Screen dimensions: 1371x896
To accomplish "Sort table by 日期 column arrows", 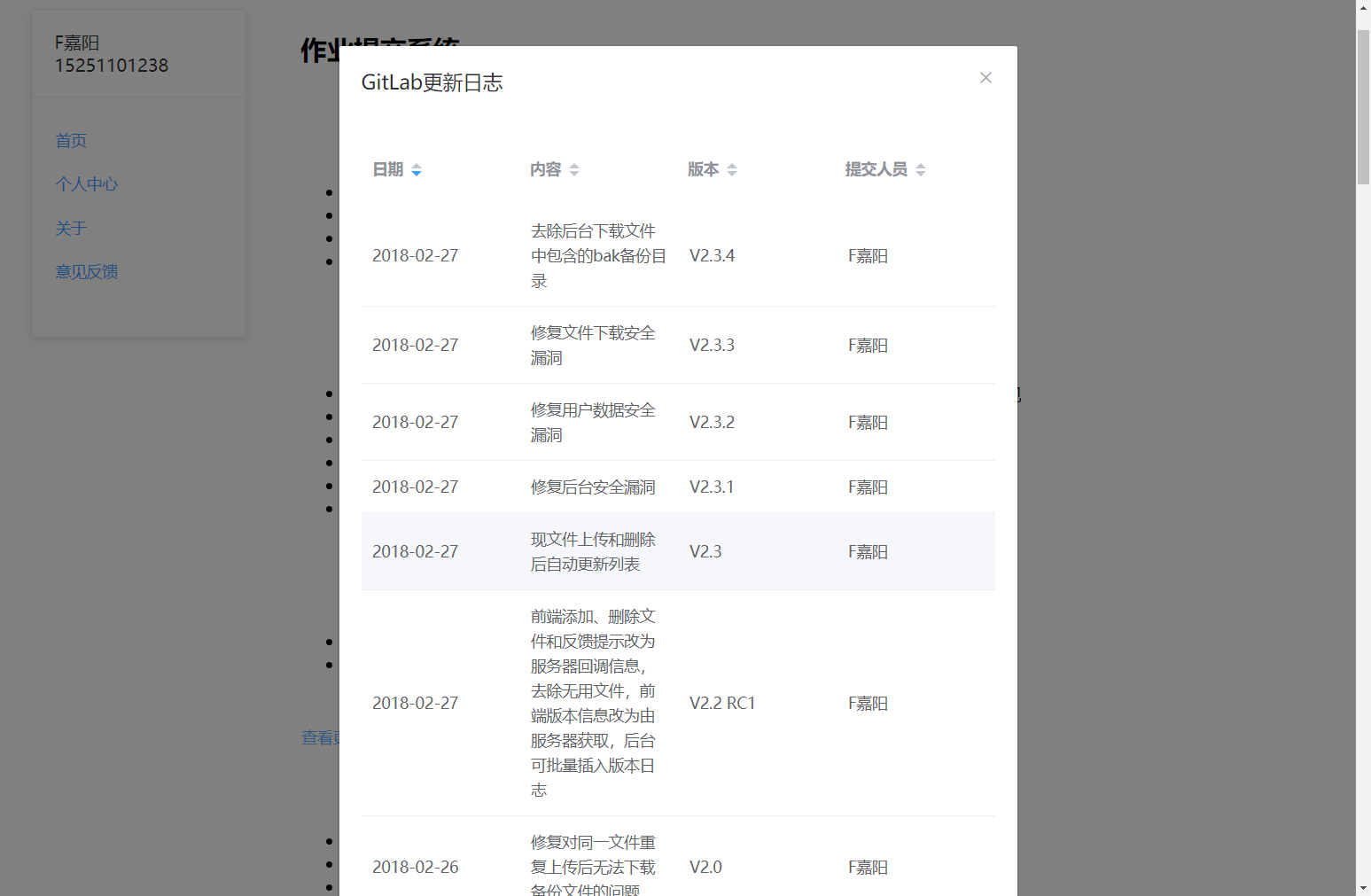I will 417,170.
